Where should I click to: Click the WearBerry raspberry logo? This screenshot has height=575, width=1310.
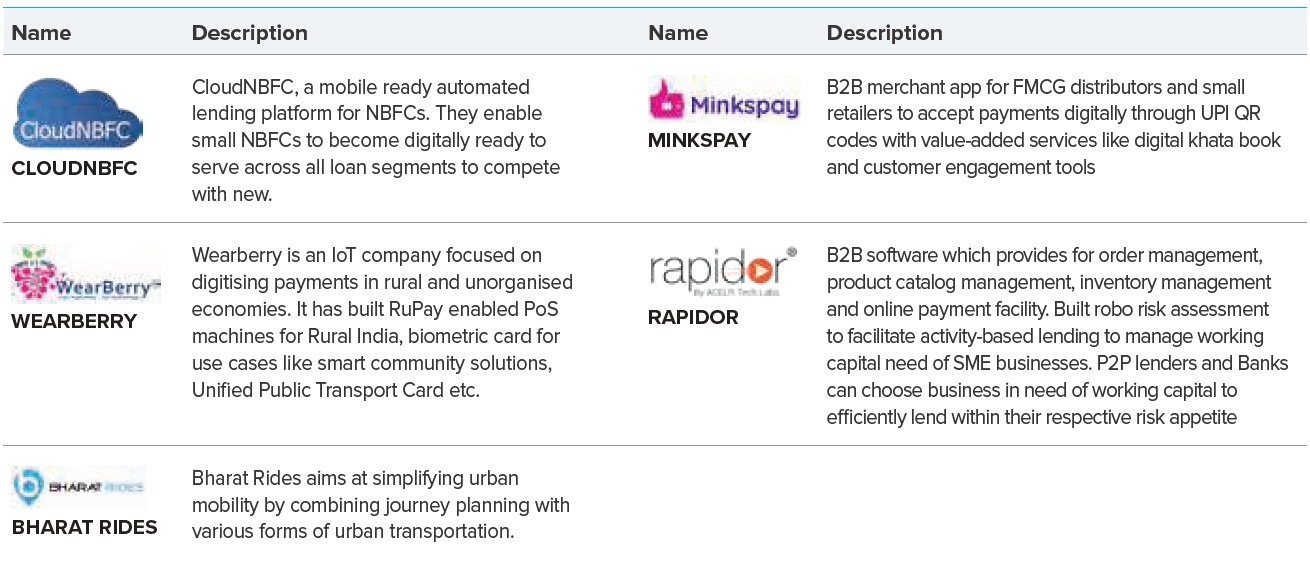click(86, 275)
